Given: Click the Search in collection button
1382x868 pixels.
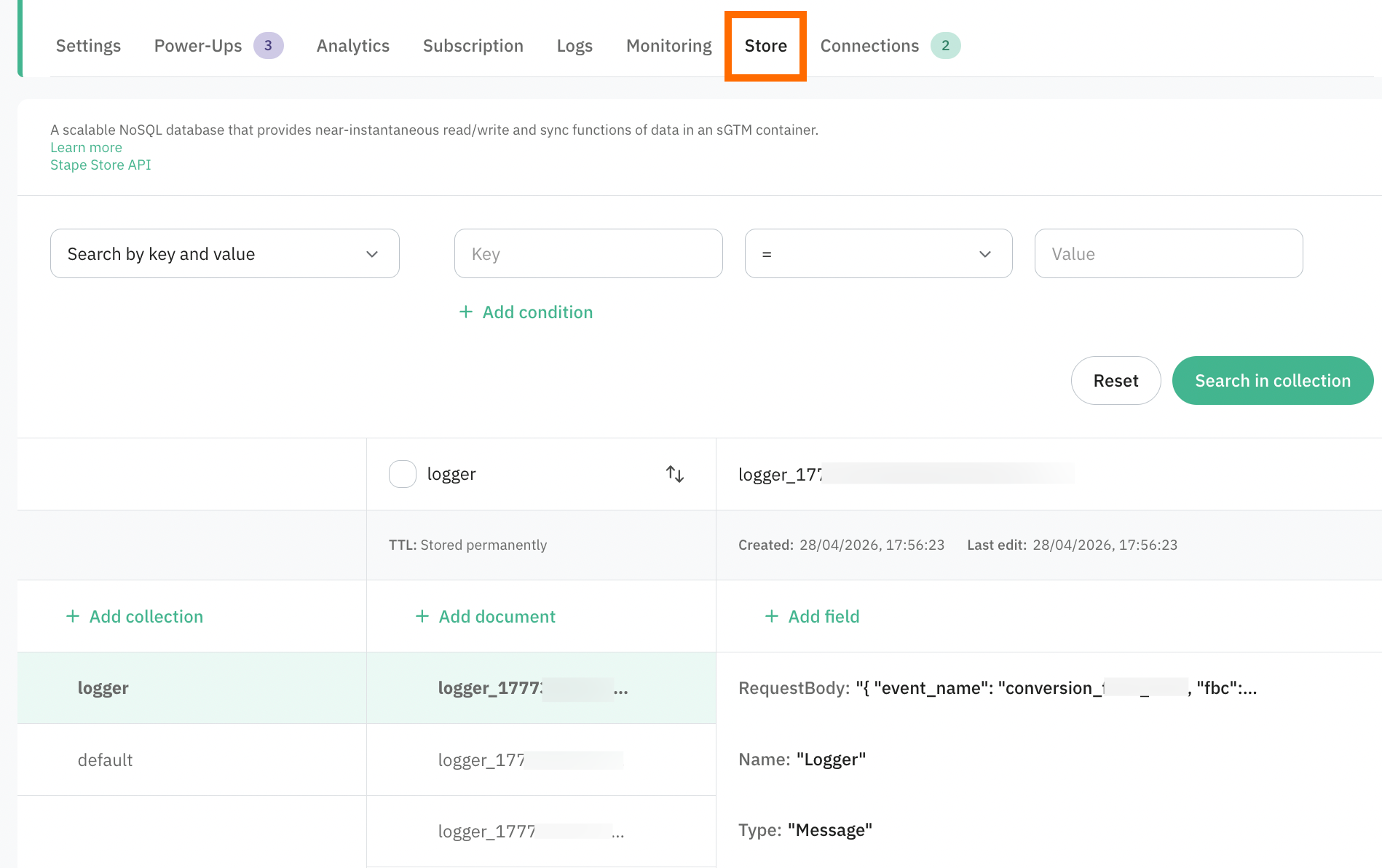Looking at the screenshot, I should click(x=1273, y=380).
